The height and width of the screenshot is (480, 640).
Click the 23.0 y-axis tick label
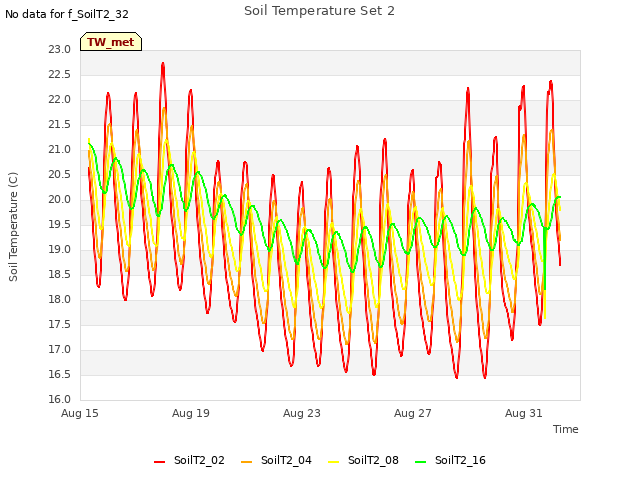(60, 50)
